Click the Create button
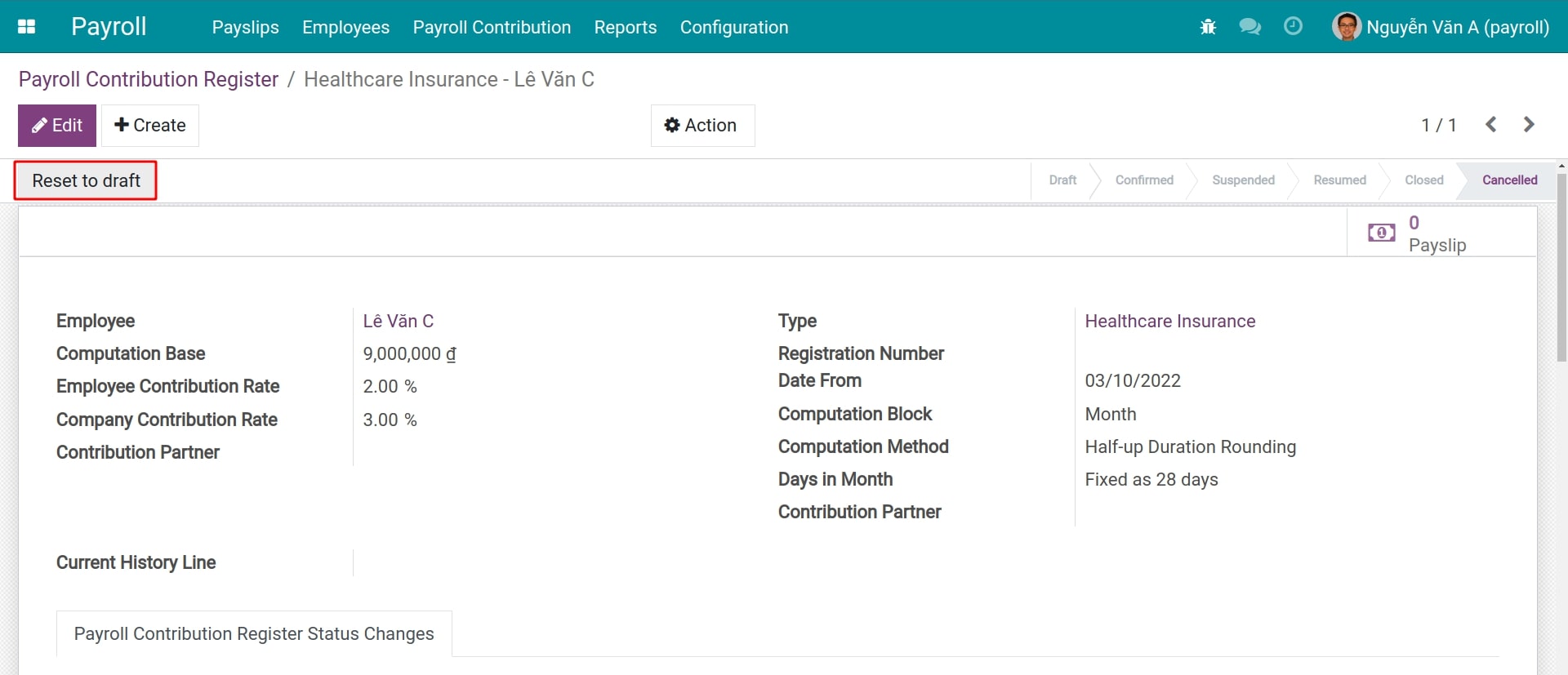This screenshot has height=675, width=1568. click(x=150, y=126)
